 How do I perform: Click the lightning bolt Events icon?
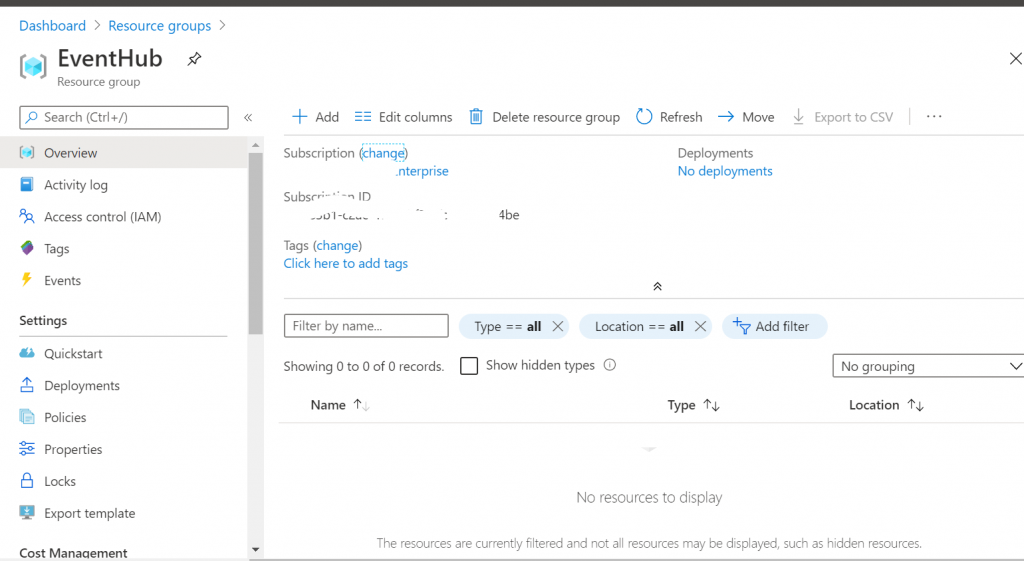27,280
